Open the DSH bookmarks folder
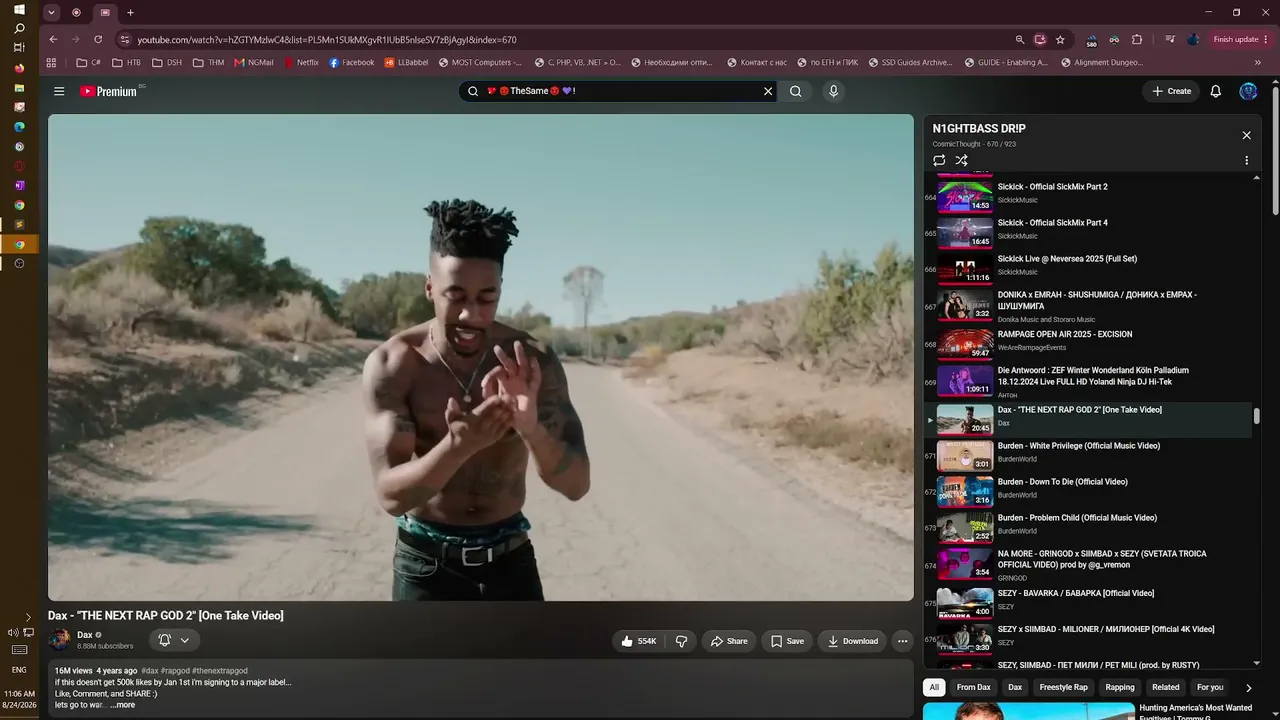Viewport: 1280px width, 720px height. [167, 62]
